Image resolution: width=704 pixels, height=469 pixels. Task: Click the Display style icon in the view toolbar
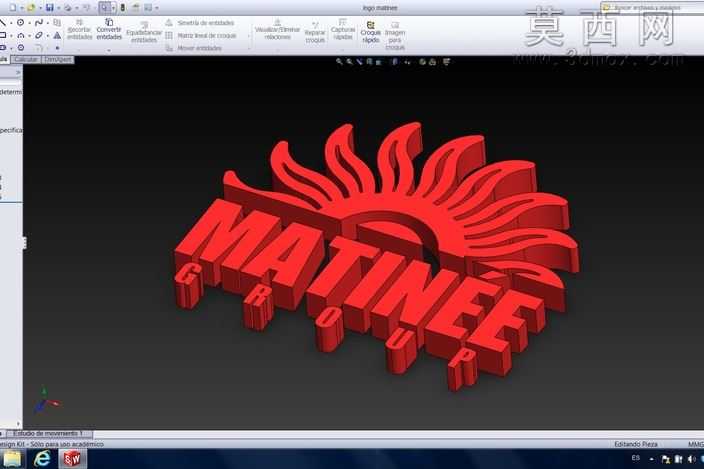395,62
